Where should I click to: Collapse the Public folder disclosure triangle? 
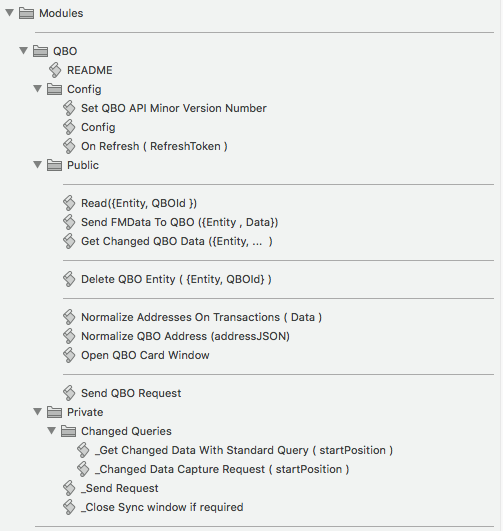click(x=37, y=165)
